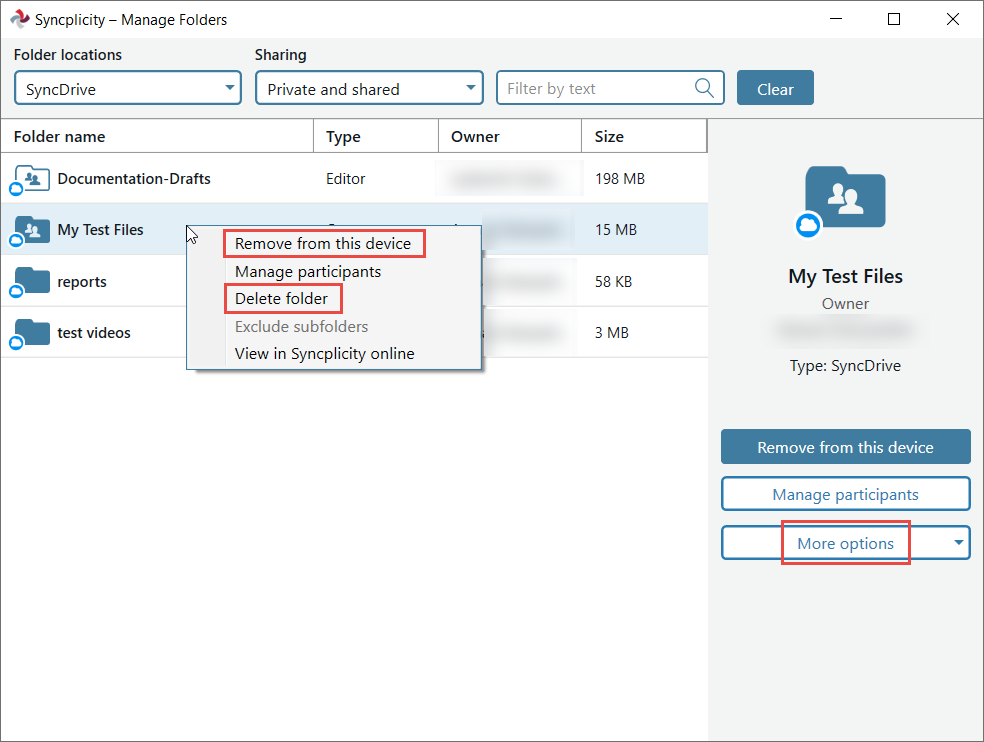Click the Clear filter button

[775, 88]
